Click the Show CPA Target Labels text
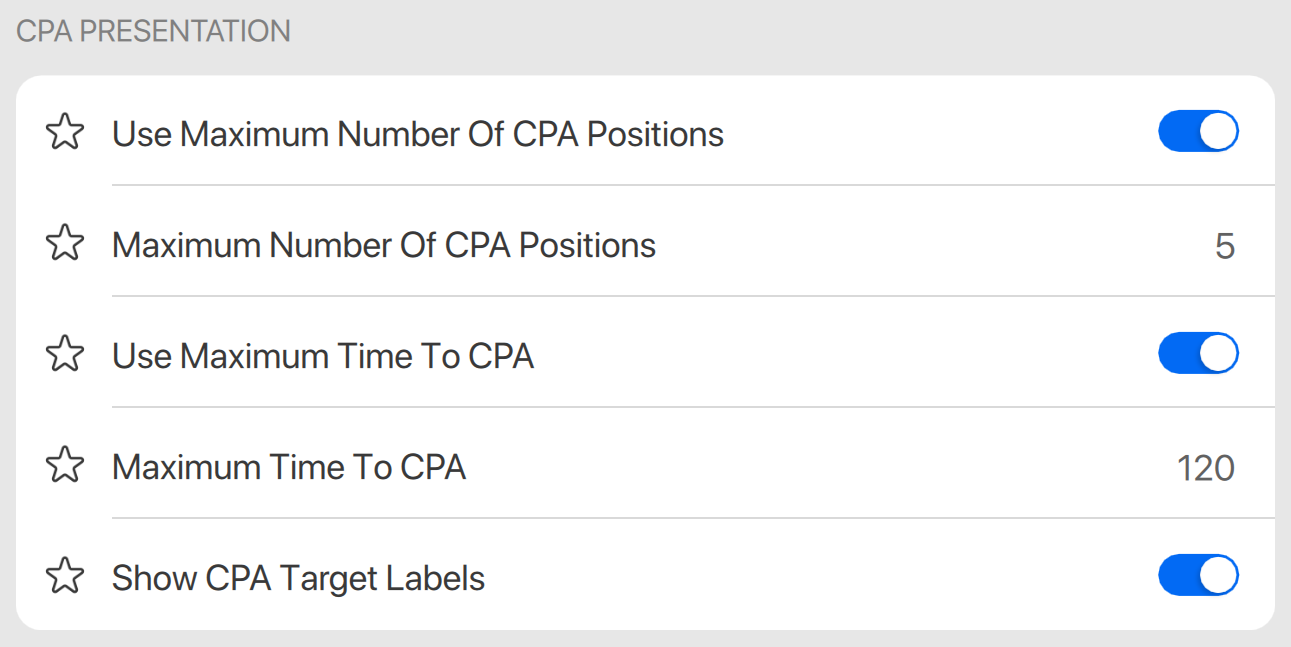 pos(298,578)
